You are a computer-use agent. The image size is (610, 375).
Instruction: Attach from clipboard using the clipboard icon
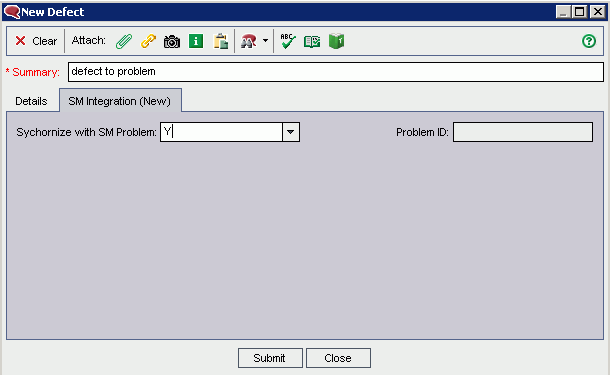coord(221,41)
